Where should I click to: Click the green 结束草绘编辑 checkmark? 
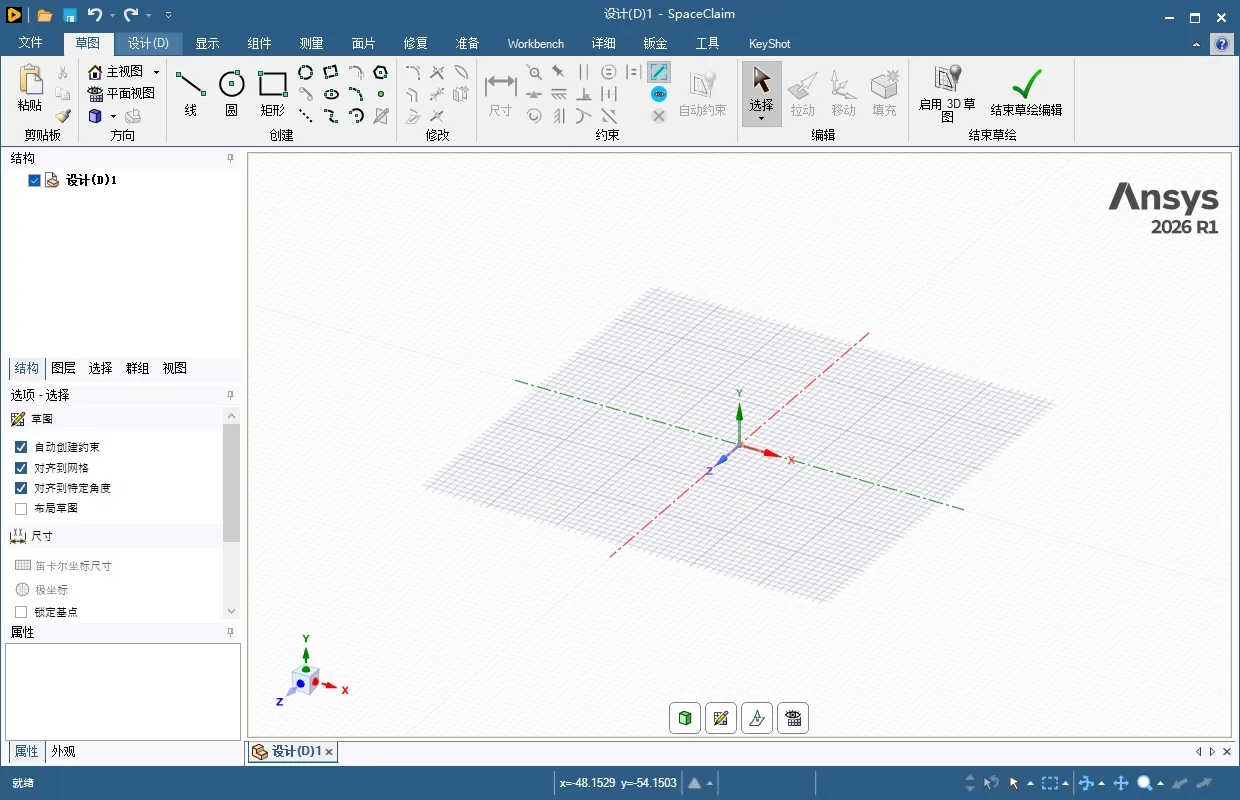(1025, 85)
